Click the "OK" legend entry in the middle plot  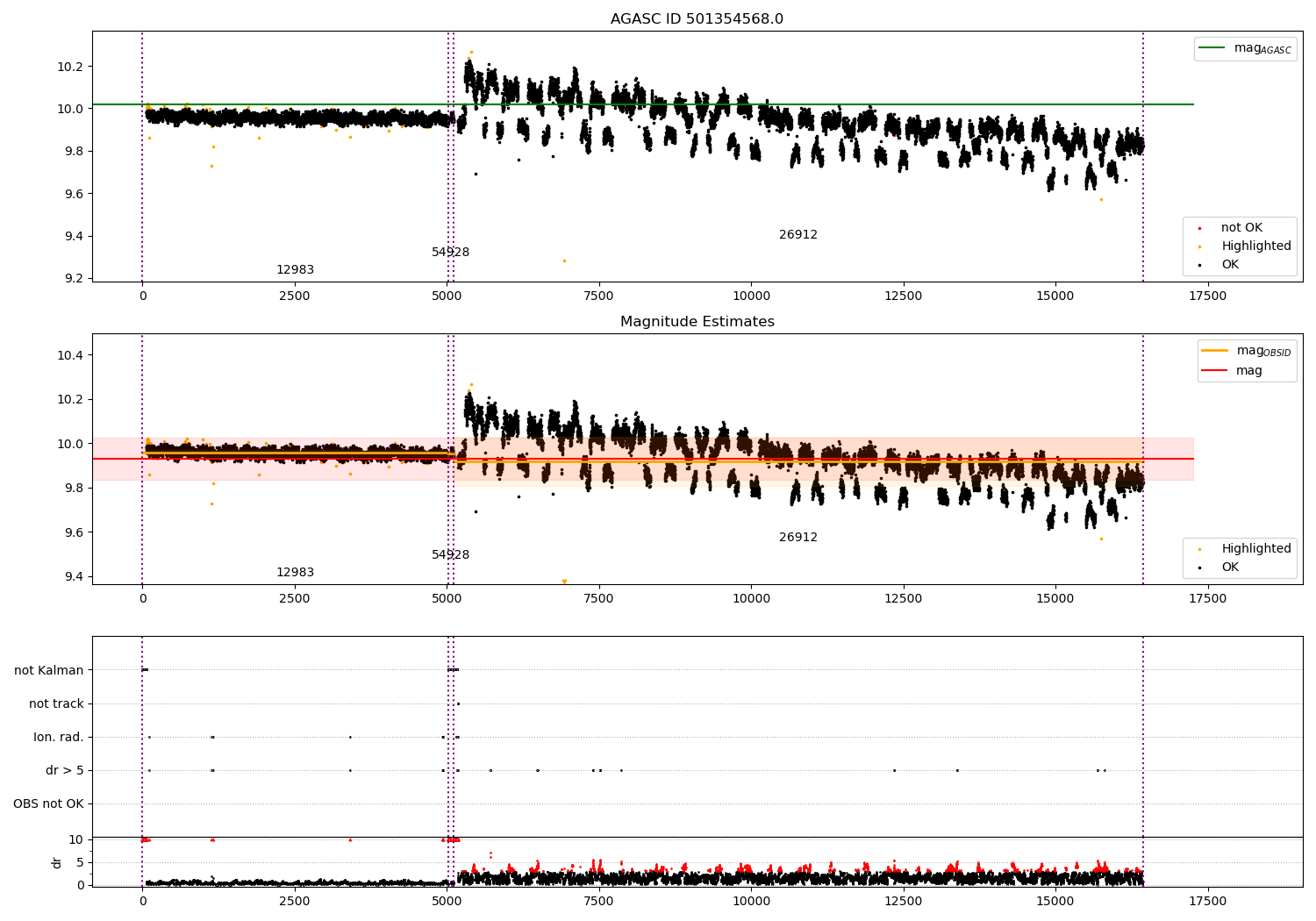click(1219, 568)
